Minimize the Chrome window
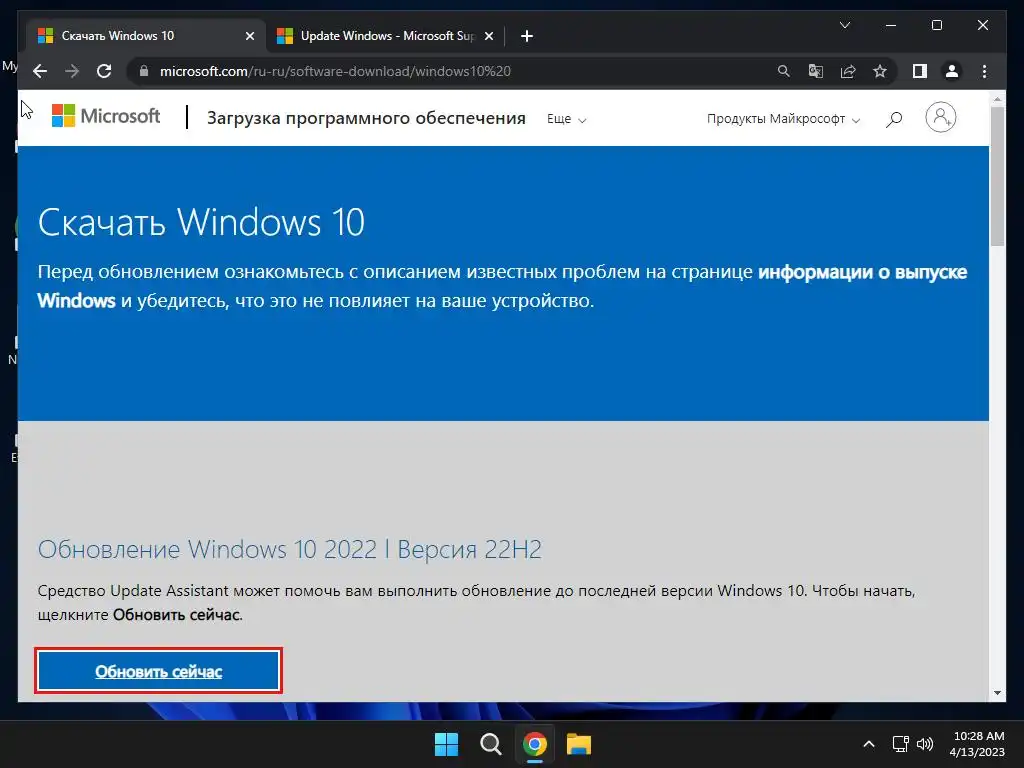This screenshot has height=768, width=1024. point(891,25)
